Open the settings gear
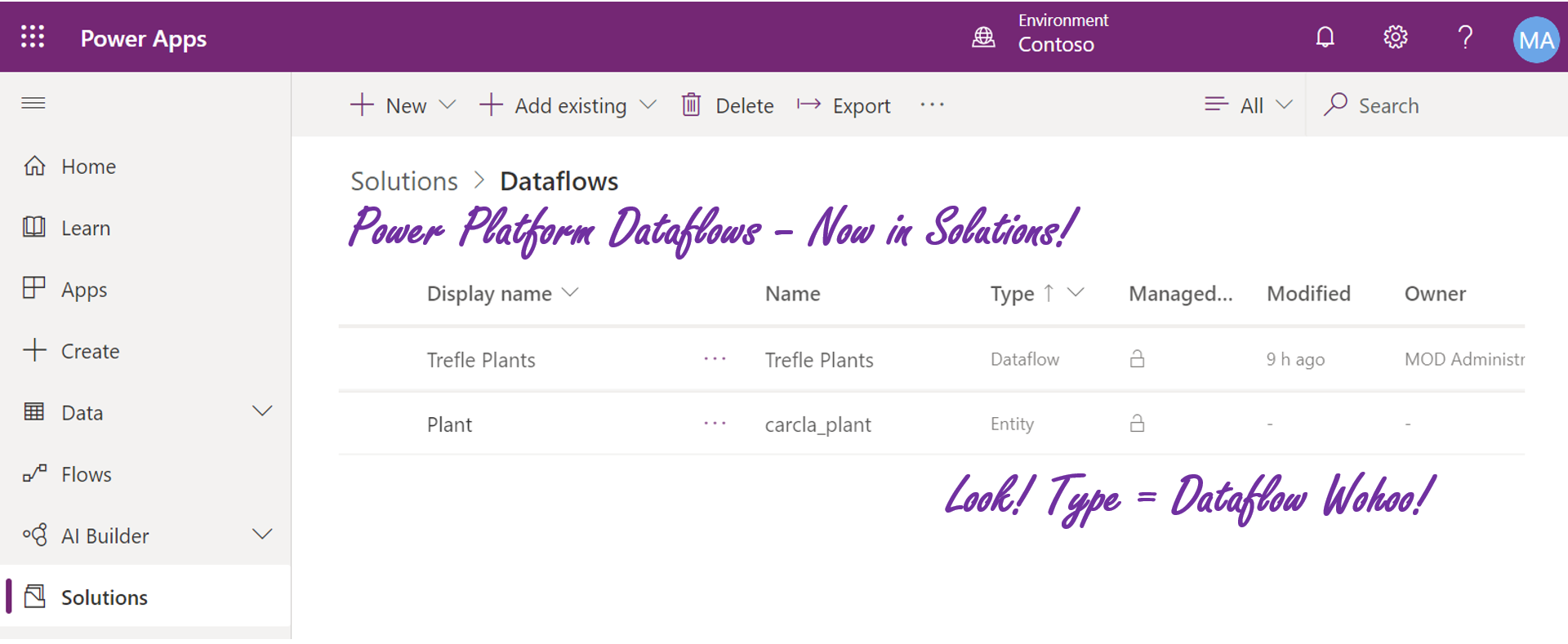Screen dimensions: 1568x644 [1395, 37]
